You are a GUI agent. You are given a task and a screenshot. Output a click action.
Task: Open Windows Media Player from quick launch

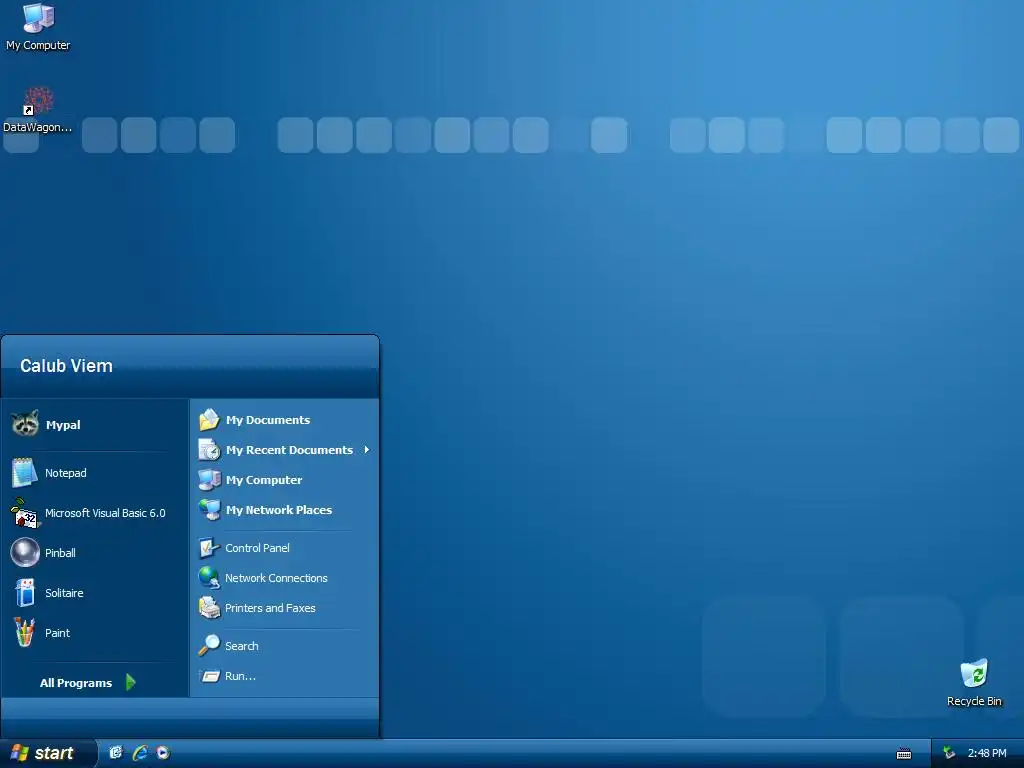[163, 753]
